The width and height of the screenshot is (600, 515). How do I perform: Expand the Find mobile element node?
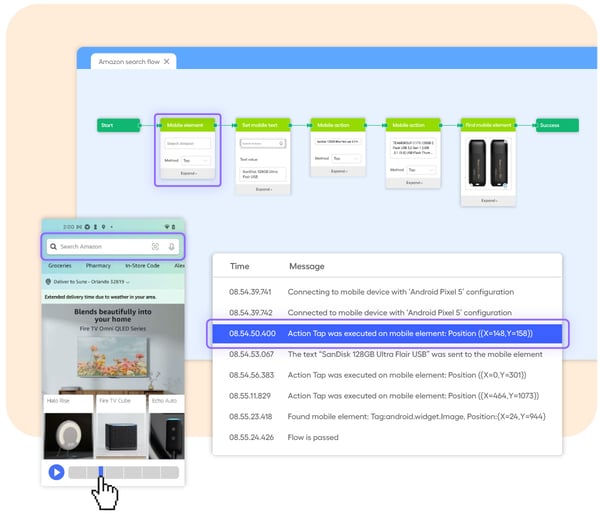coord(489,200)
